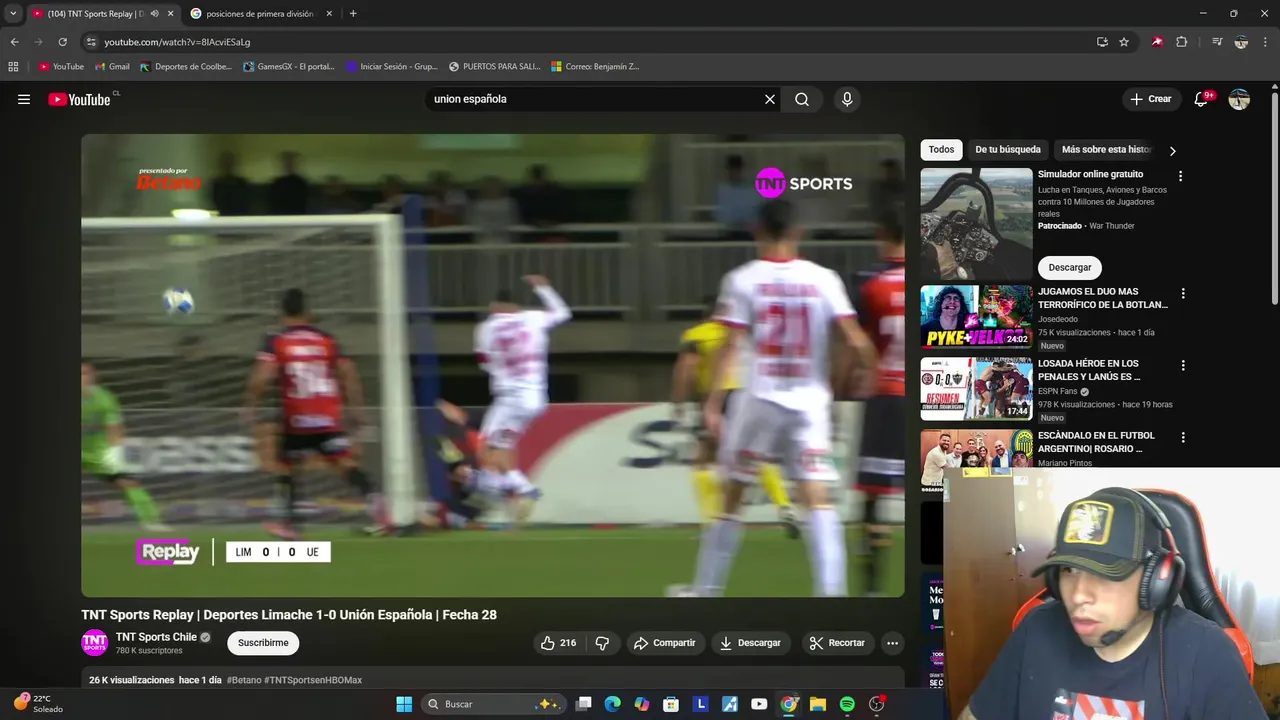Subscribe with the Suscribirme button
The image size is (1280, 720).
[x=263, y=643]
